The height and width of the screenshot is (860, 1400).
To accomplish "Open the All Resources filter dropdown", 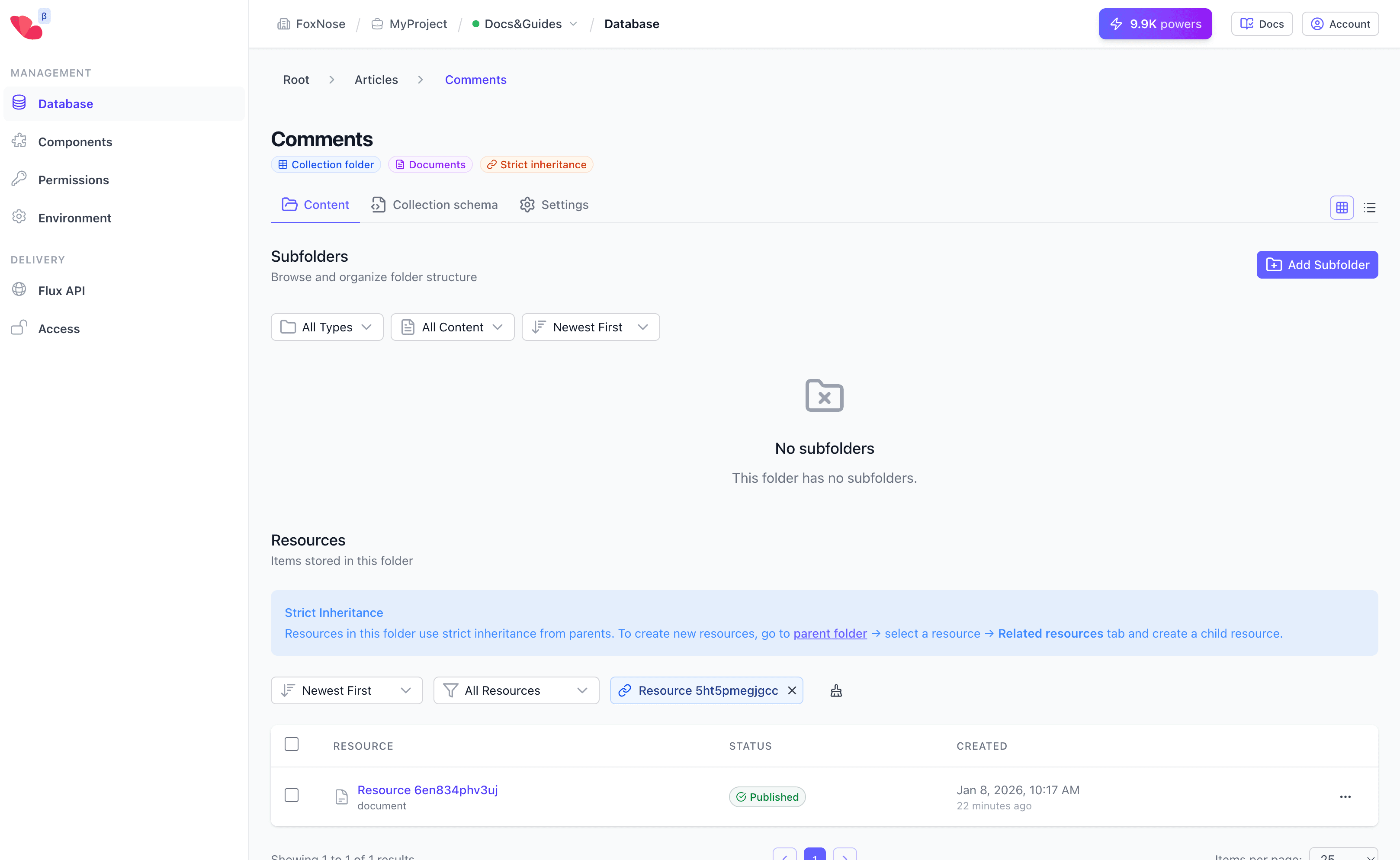I will [x=515, y=690].
